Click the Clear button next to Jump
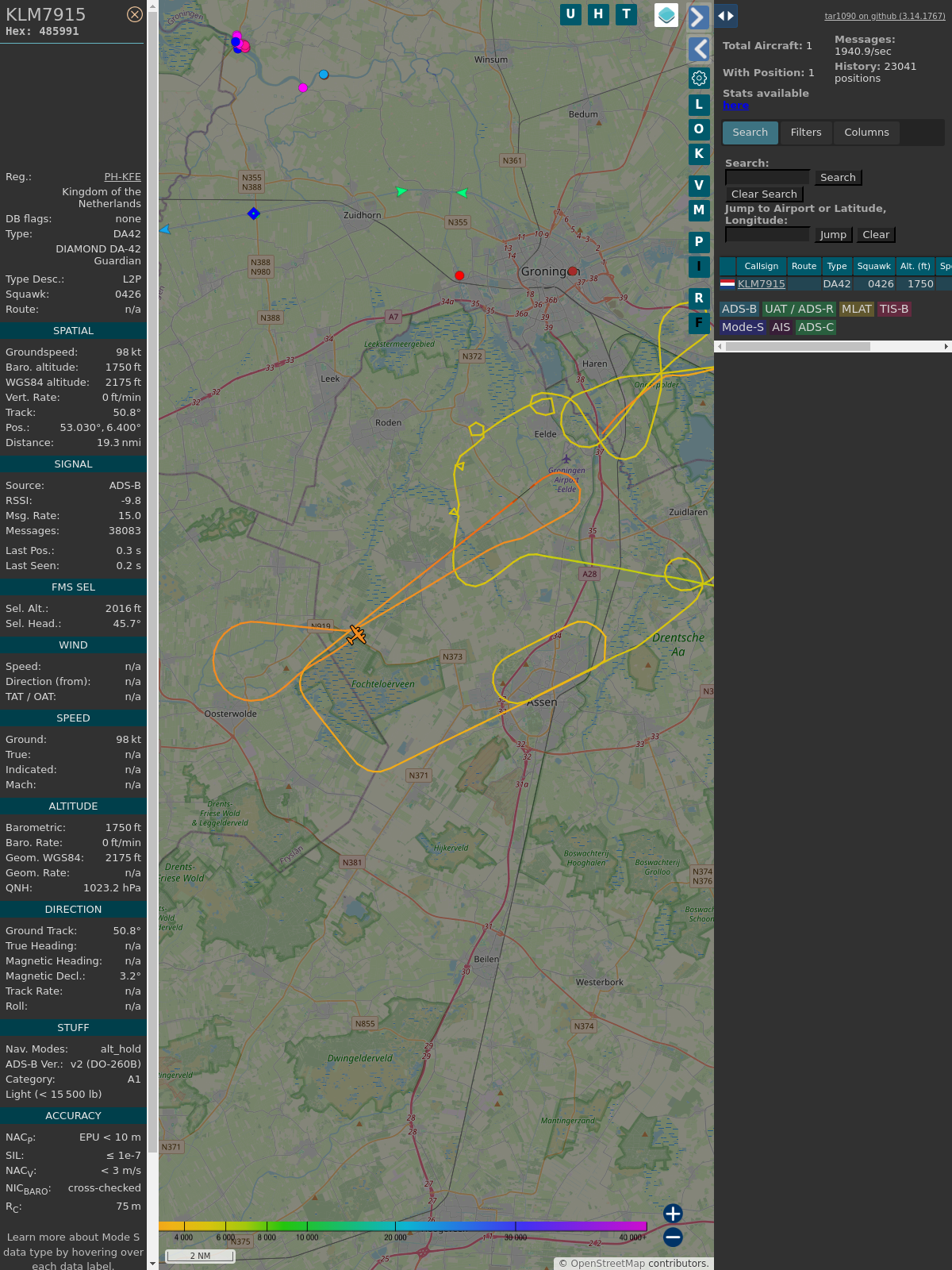Screen dimensions: 952x1270 coord(876,235)
